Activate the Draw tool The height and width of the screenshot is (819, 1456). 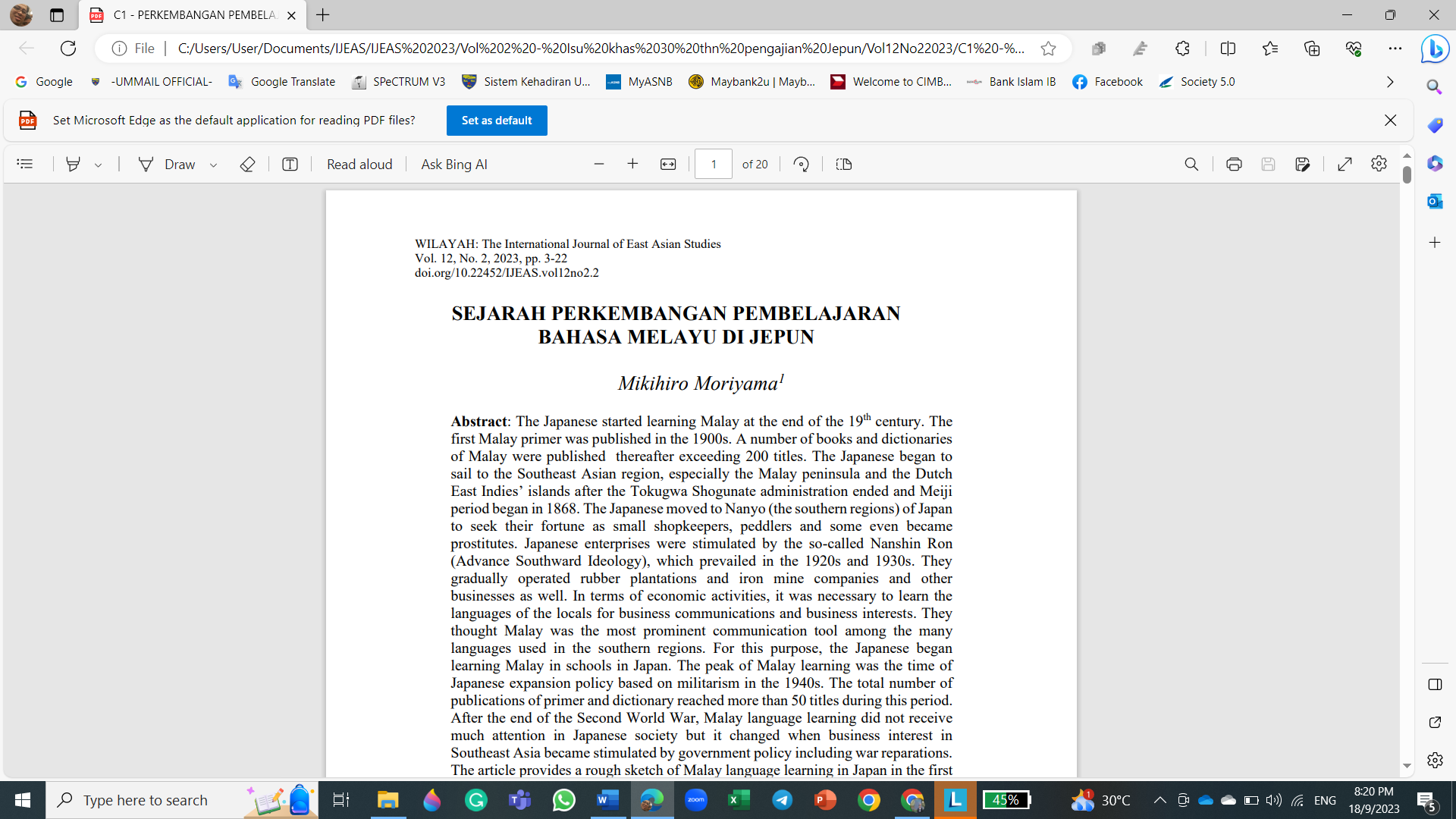[x=167, y=164]
